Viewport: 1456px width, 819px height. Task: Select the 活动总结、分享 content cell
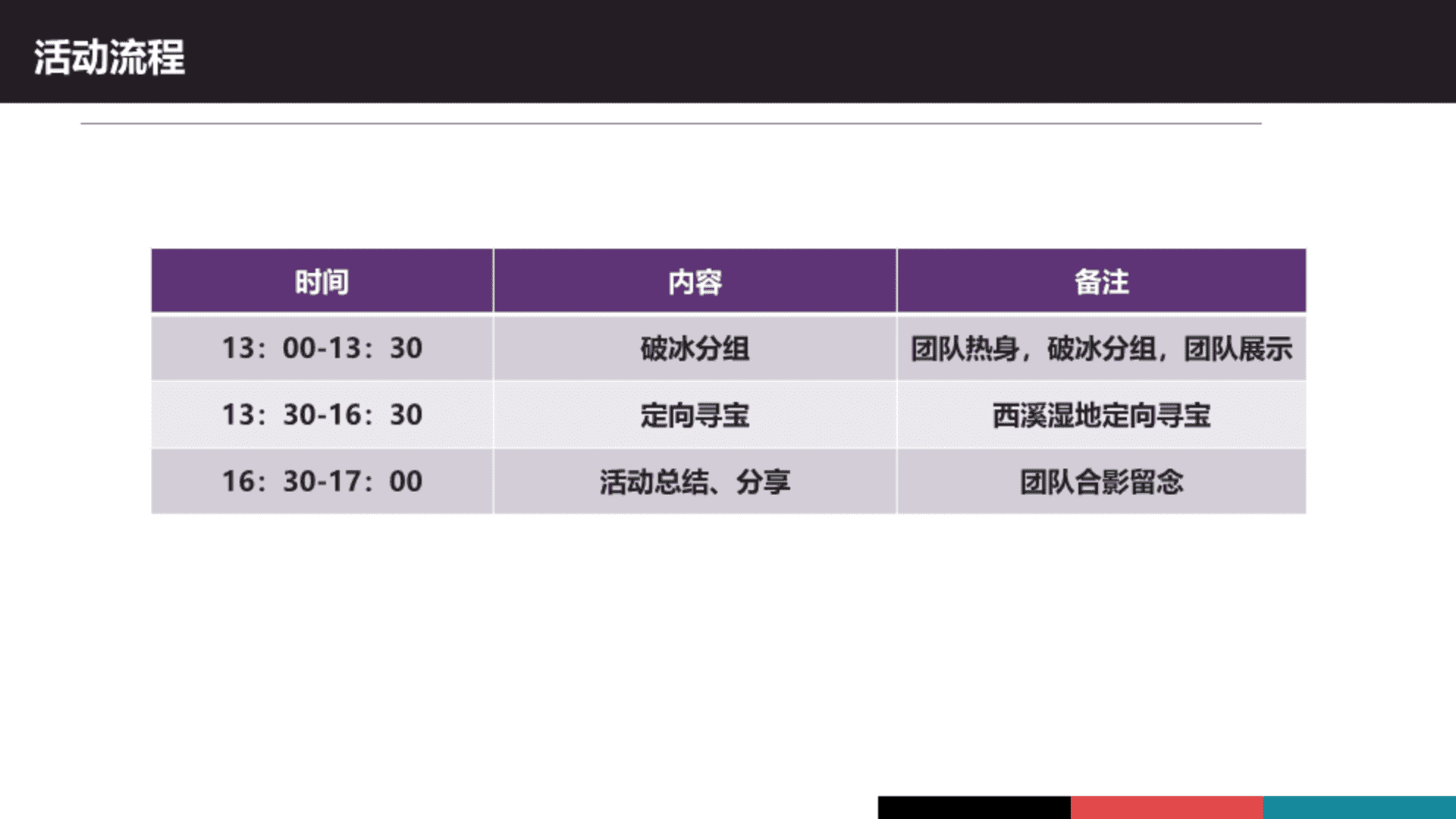coord(695,482)
